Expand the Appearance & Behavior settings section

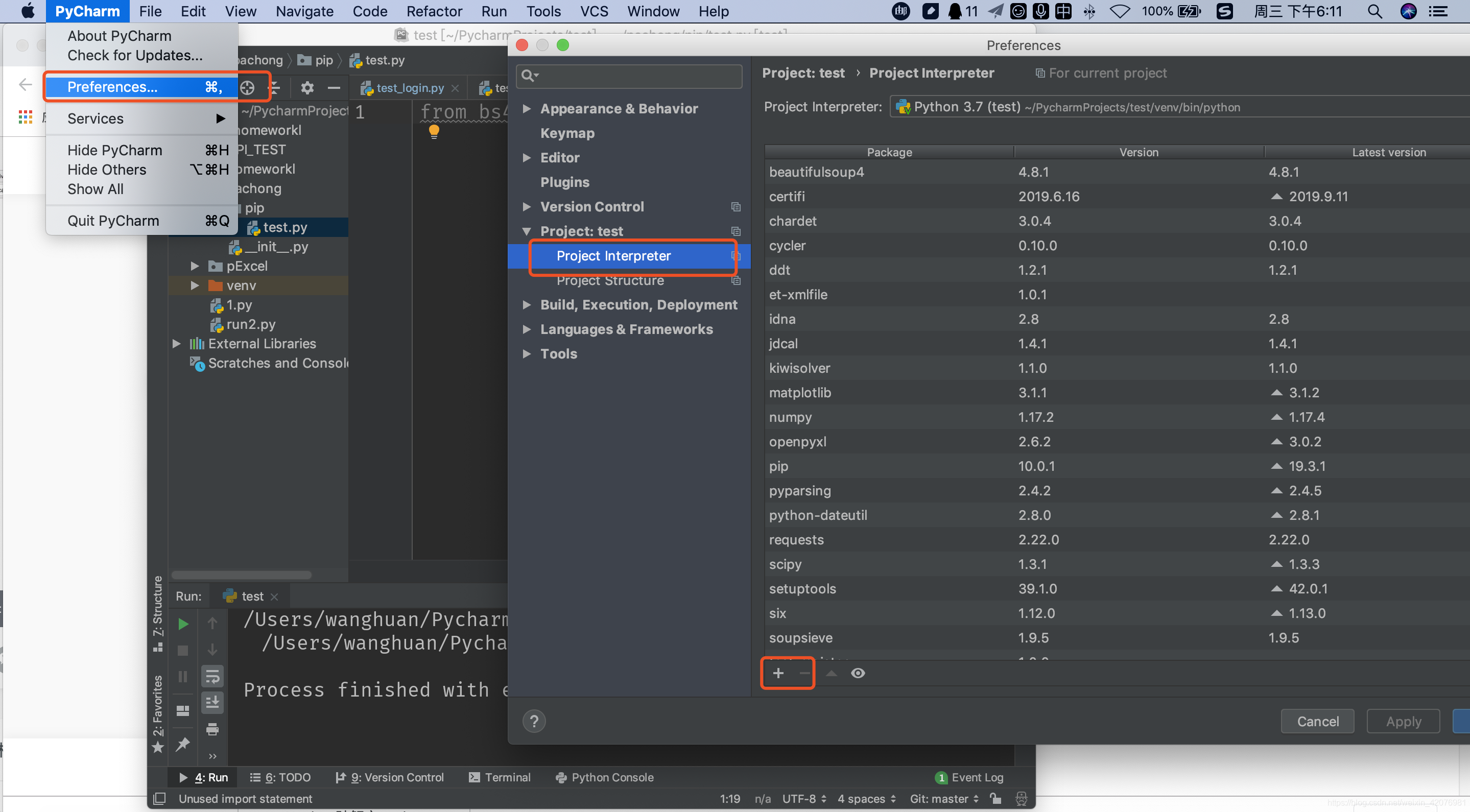527,108
